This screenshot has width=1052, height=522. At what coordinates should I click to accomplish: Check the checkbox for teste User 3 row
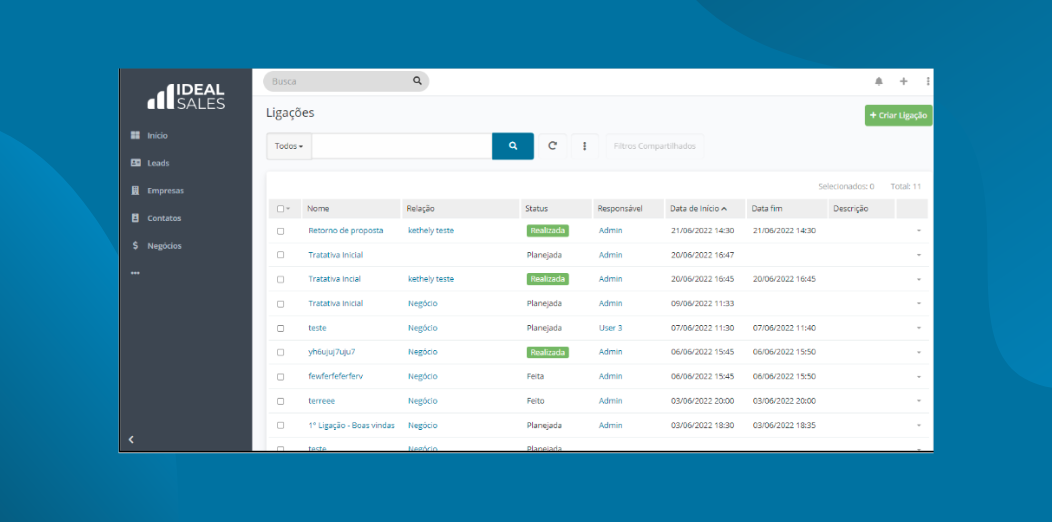(280, 328)
